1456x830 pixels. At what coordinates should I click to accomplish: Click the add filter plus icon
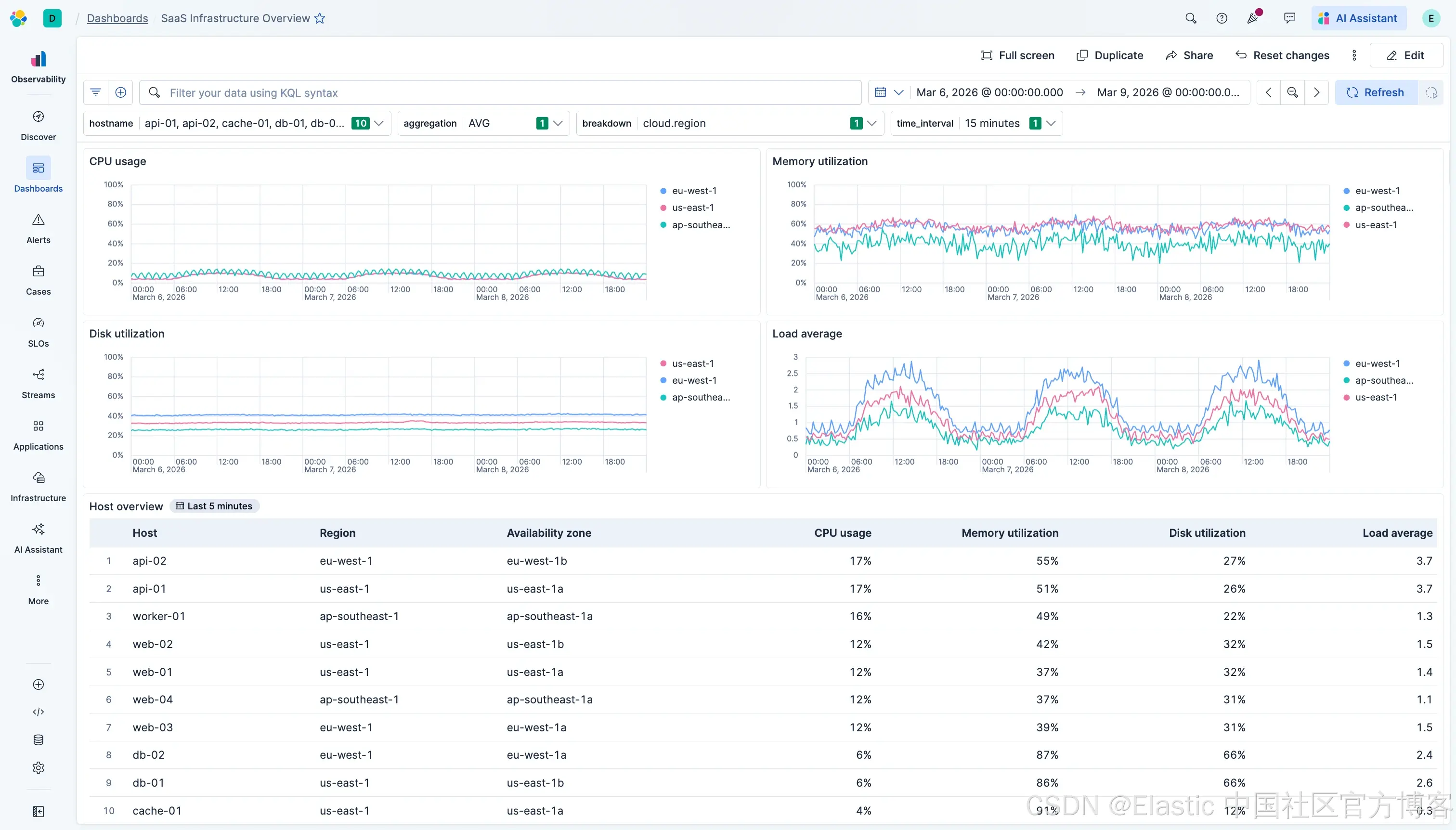tap(121, 92)
